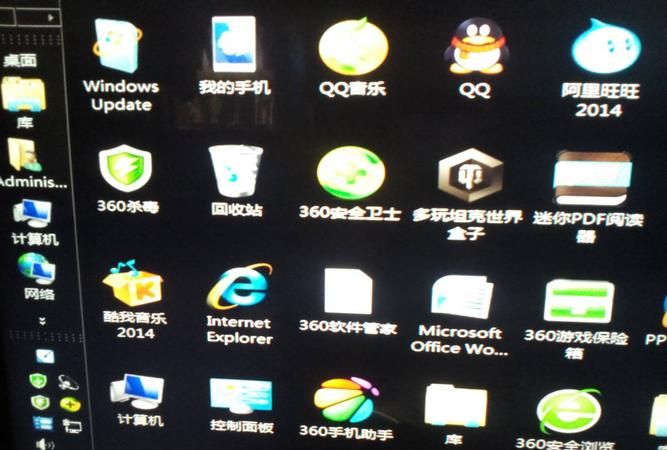
Task: Expand the » chevron below 网络
Action: coord(42,321)
